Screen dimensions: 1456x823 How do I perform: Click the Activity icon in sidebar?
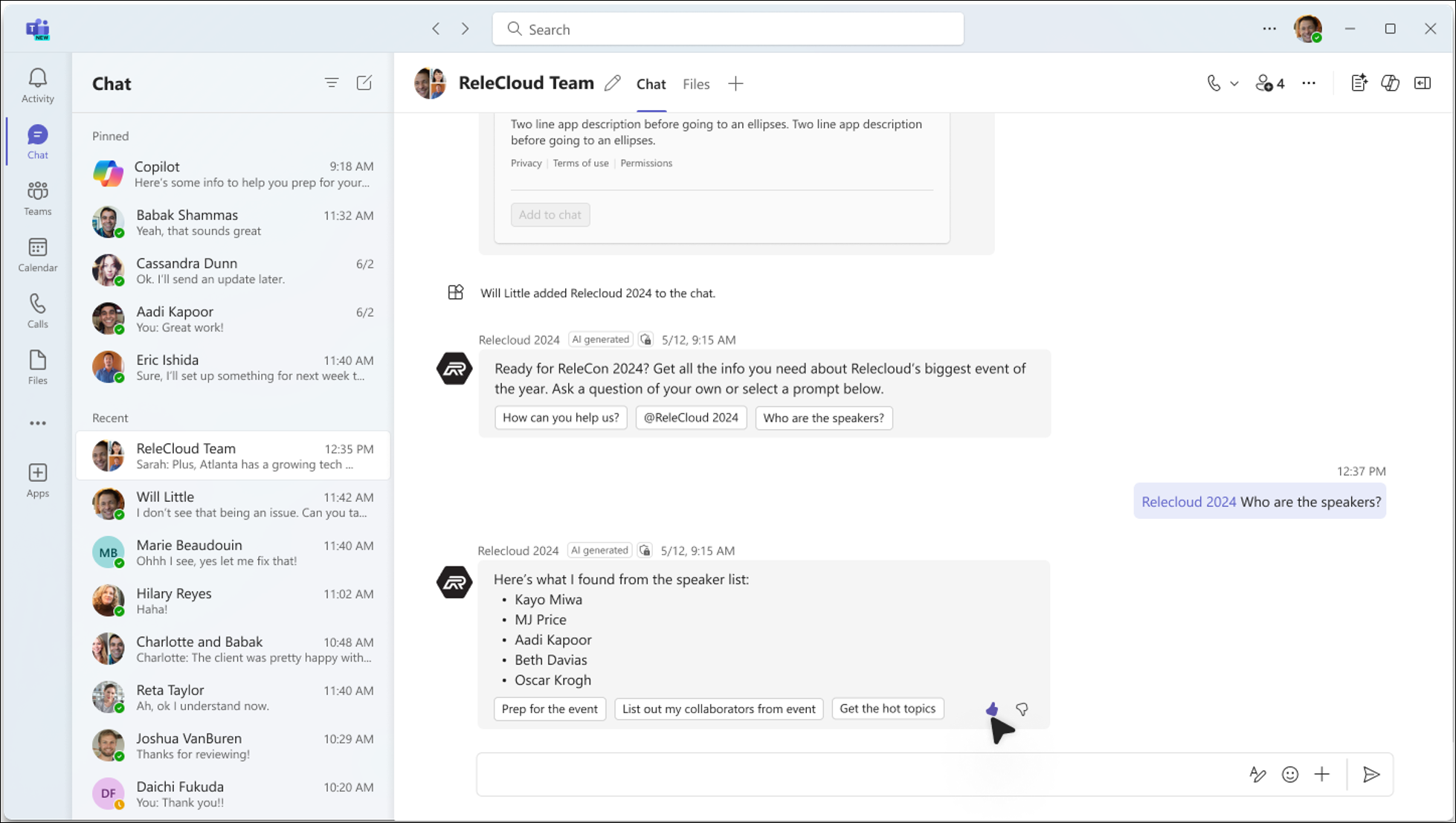tap(37, 85)
